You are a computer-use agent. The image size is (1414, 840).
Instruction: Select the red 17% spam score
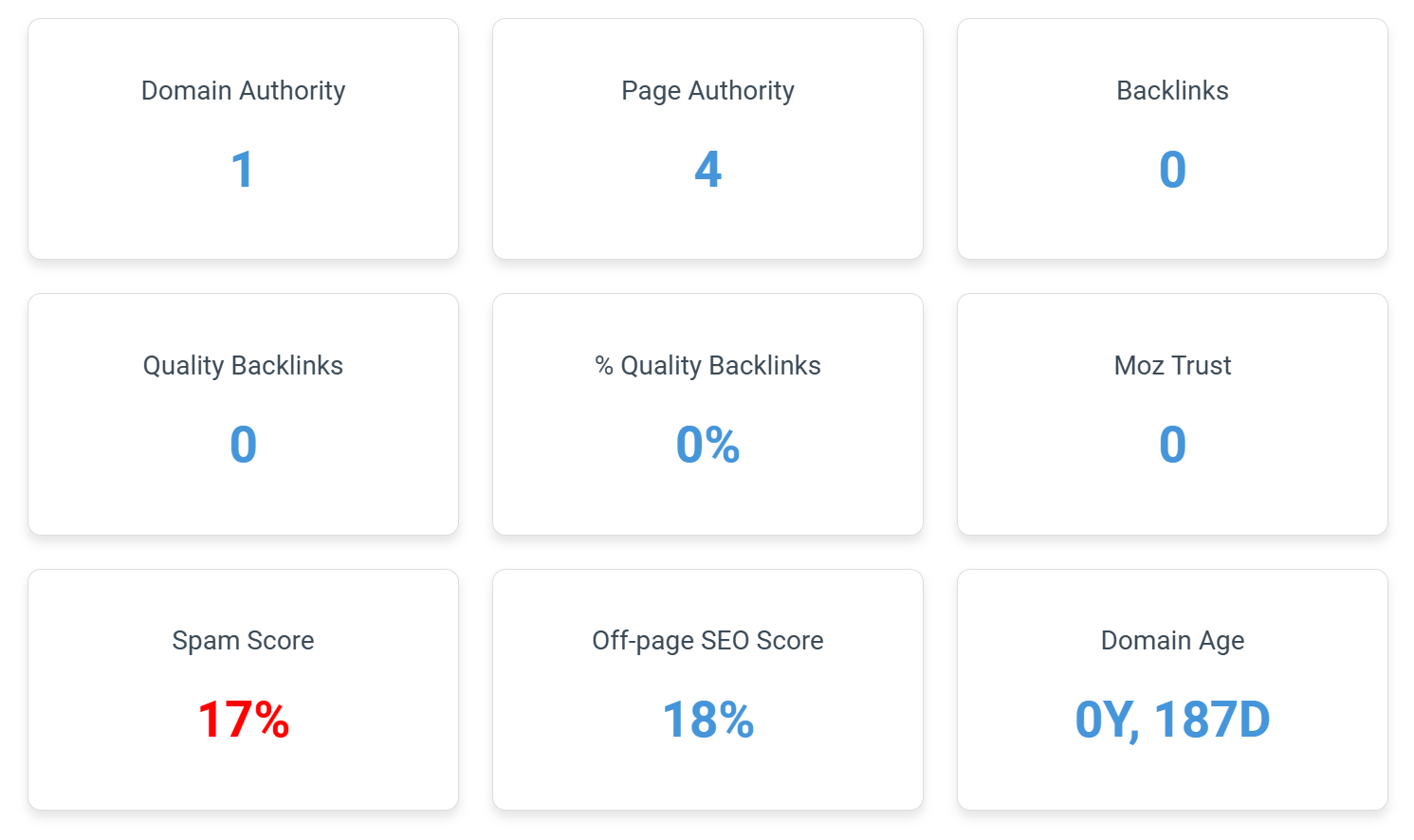243,720
